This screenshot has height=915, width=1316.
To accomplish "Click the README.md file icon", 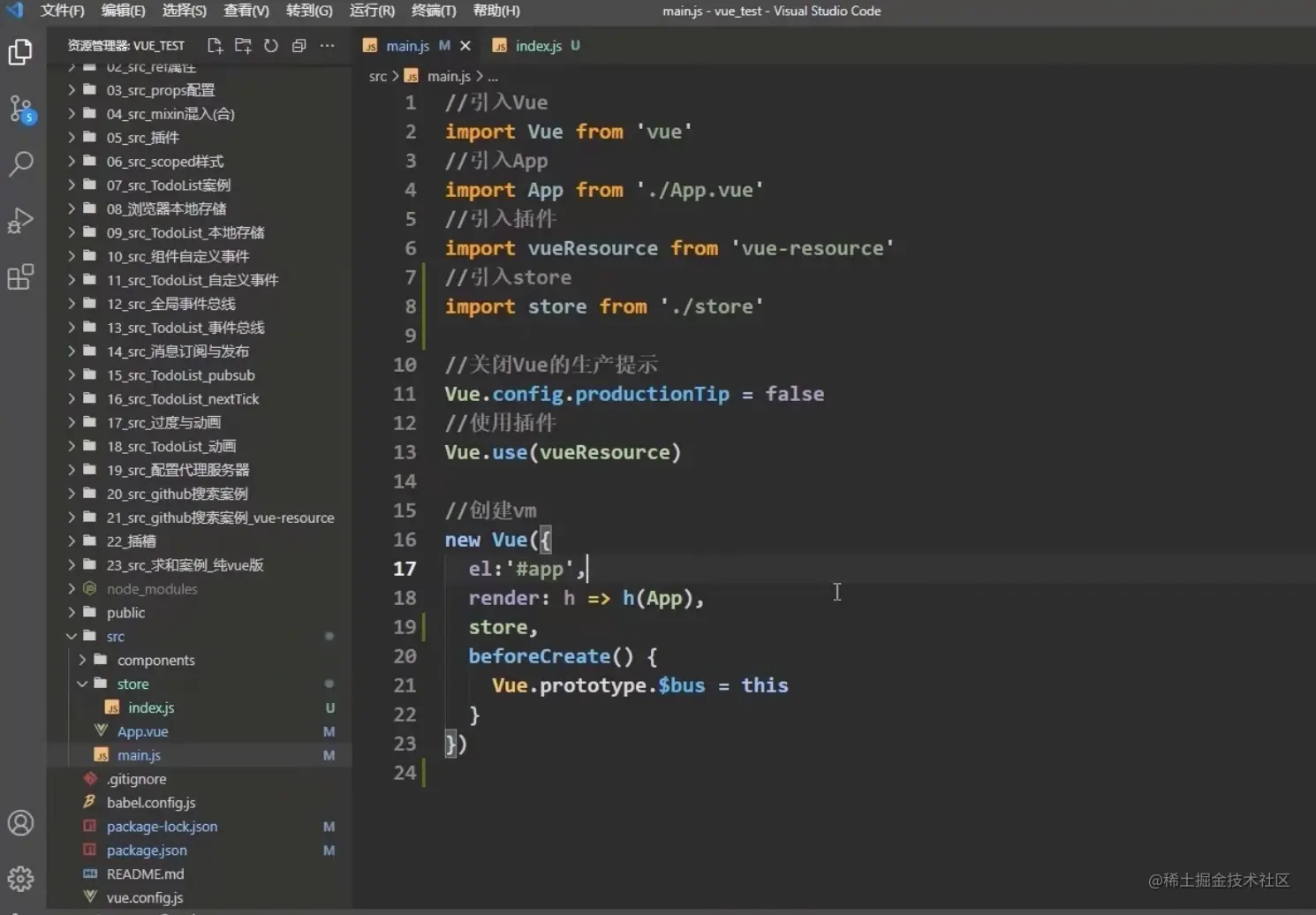I will tap(90, 874).
